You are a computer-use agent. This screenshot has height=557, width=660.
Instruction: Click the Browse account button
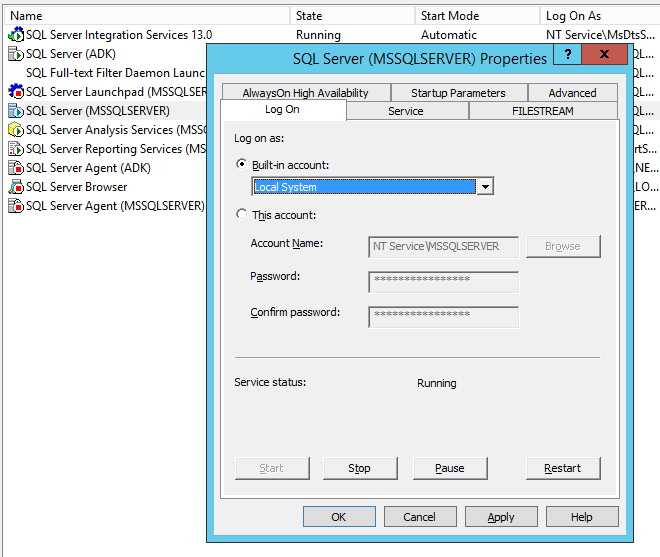(x=563, y=246)
